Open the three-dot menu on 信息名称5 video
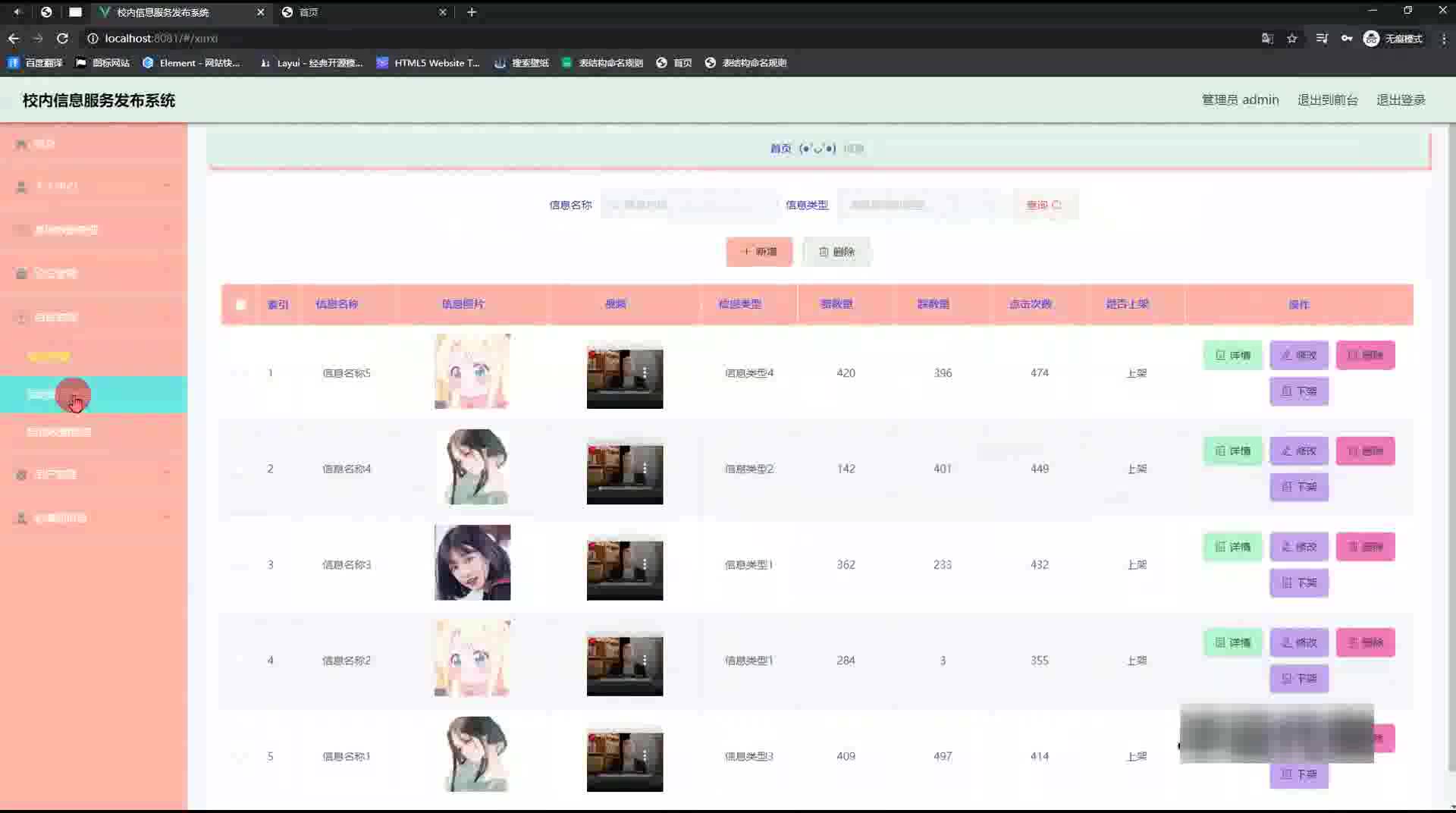The height and width of the screenshot is (813, 1456). pyautogui.click(x=645, y=372)
